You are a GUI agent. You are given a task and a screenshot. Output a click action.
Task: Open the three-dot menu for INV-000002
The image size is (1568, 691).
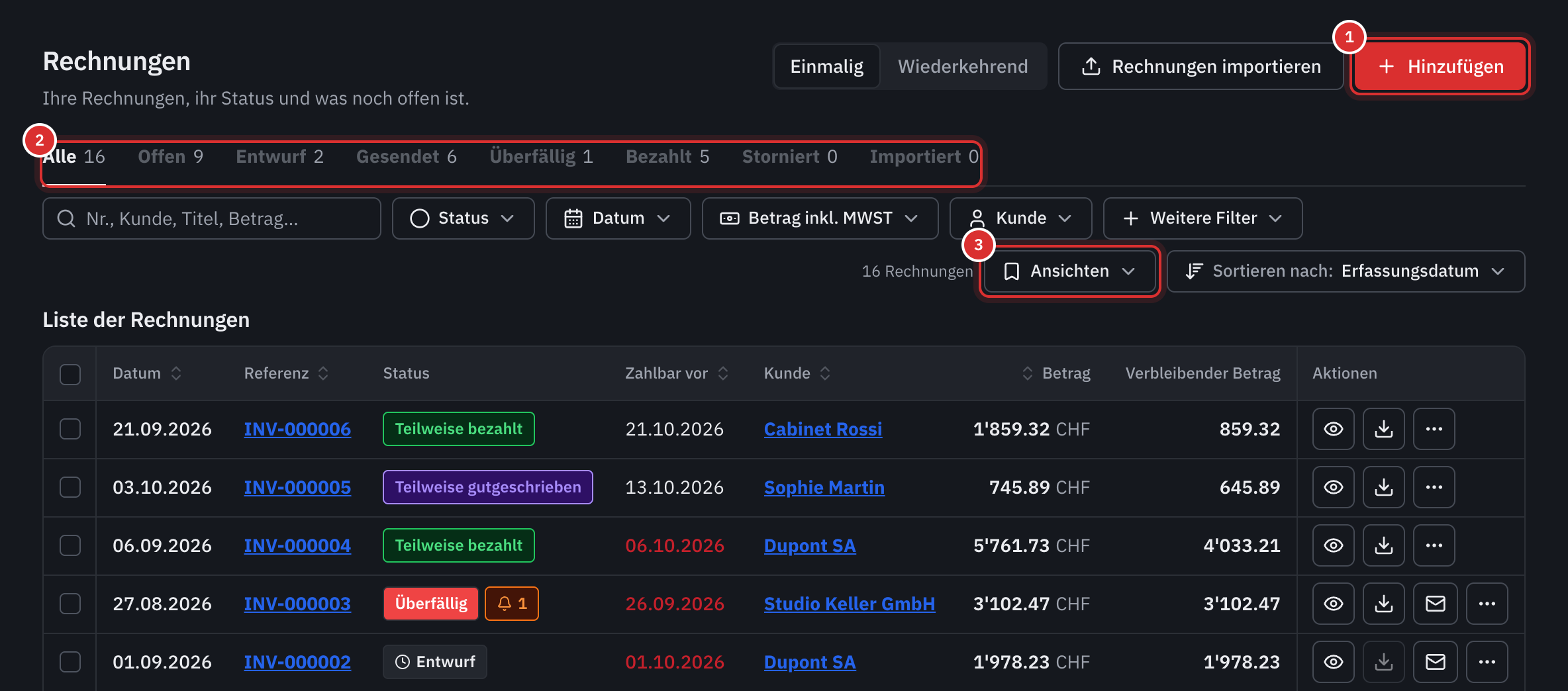coord(1487,662)
